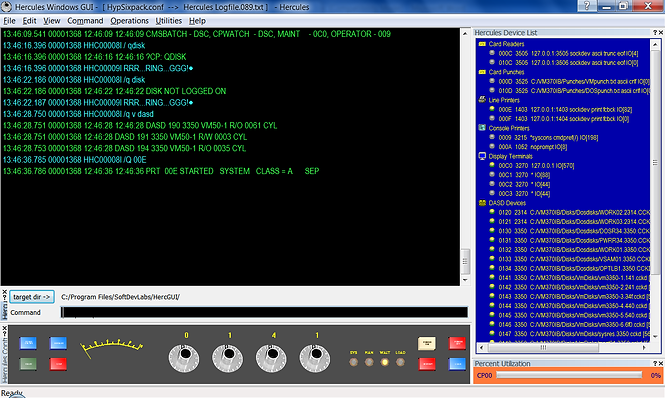Click the MAN indicator light
This screenshot has height=398, width=665.
pos(369,362)
